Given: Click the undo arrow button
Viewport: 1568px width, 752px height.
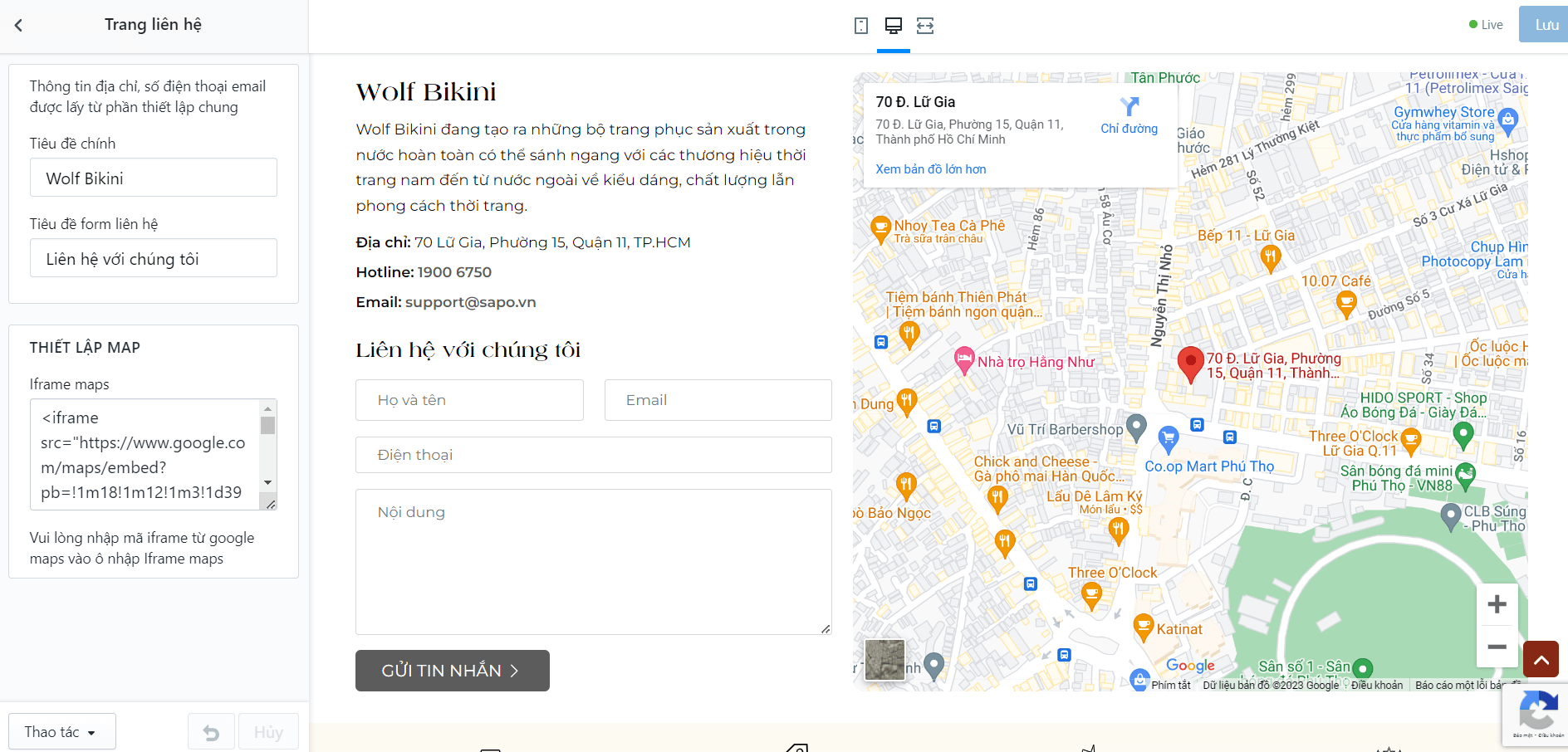Looking at the screenshot, I should [x=211, y=732].
